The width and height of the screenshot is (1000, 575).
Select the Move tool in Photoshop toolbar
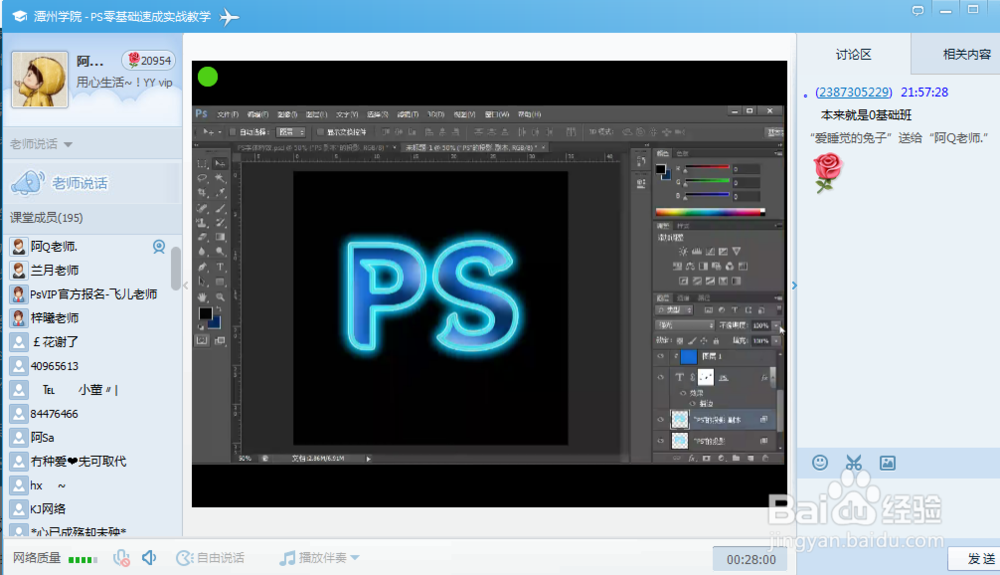pos(220,163)
